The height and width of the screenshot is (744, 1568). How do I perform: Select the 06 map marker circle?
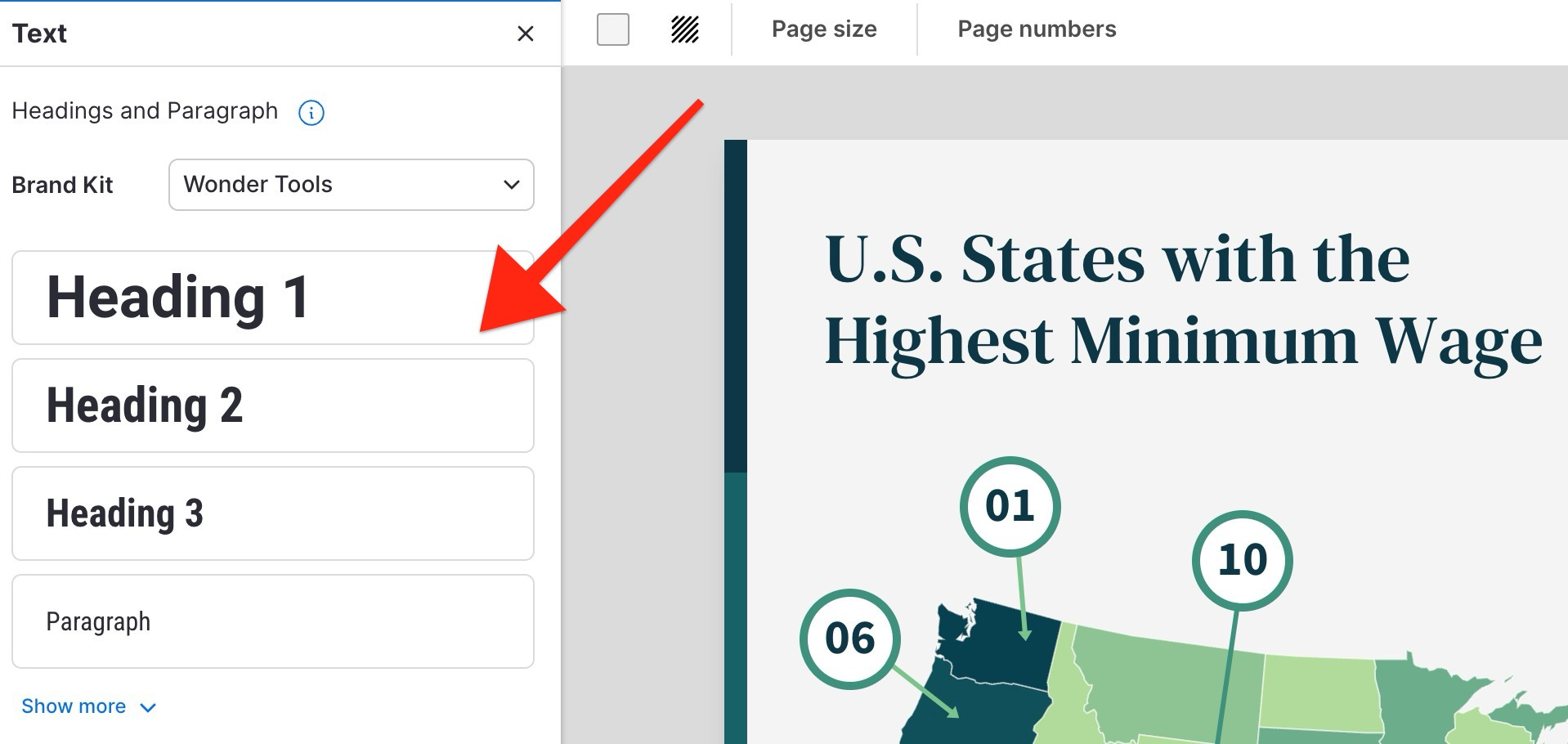pyautogui.click(x=850, y=639)
